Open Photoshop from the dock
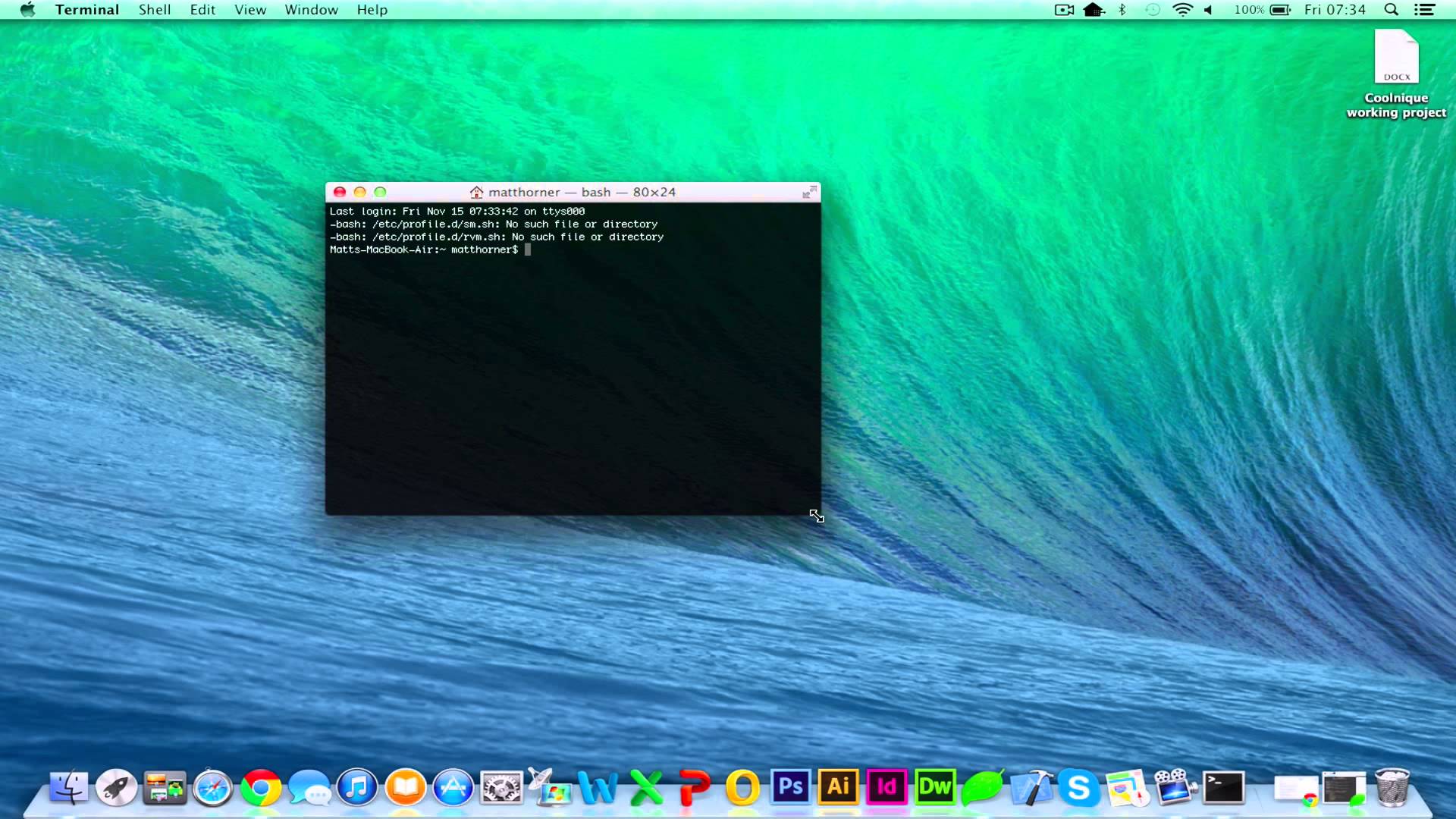This screenshot has width=1456, height=819. point(790,789)
